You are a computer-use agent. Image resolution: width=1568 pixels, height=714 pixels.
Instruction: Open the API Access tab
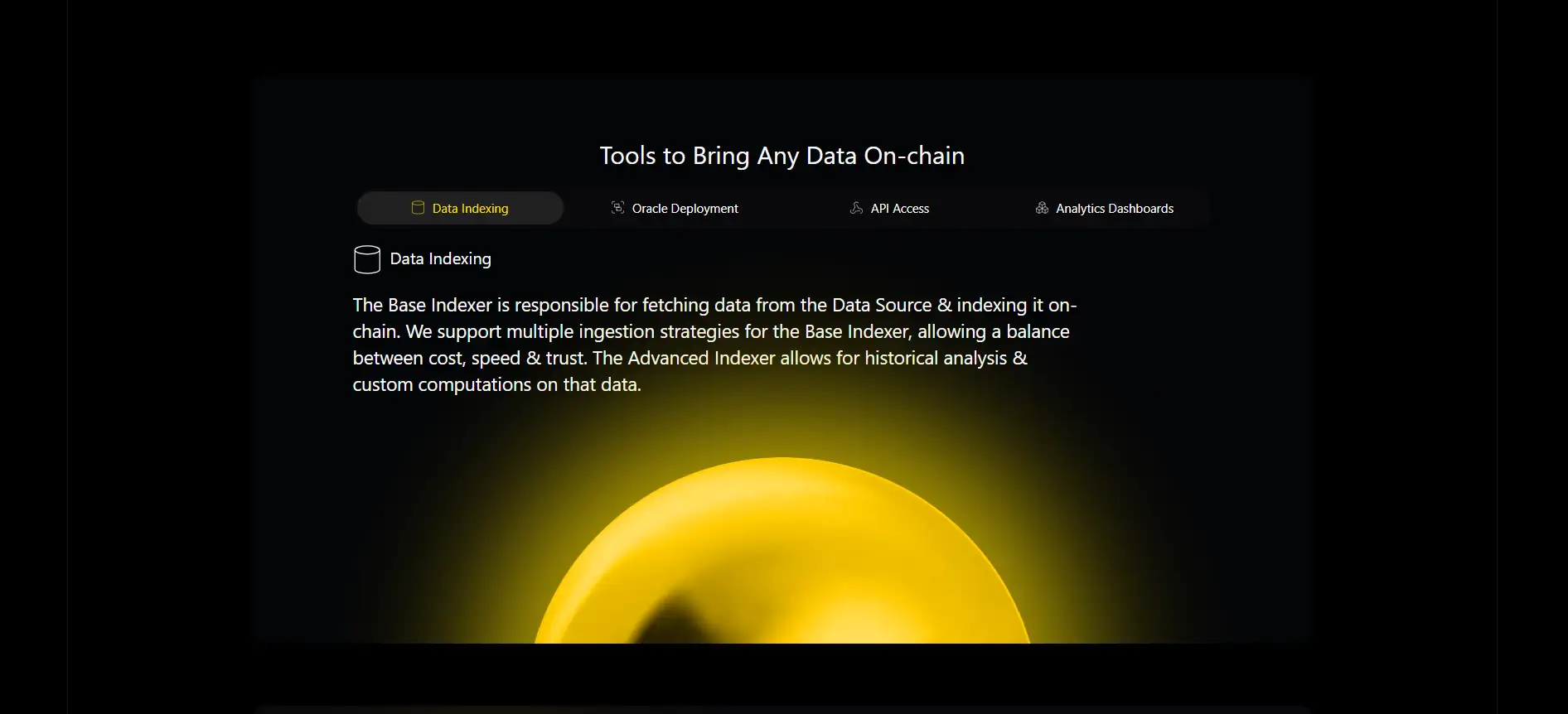click(899, 209)
